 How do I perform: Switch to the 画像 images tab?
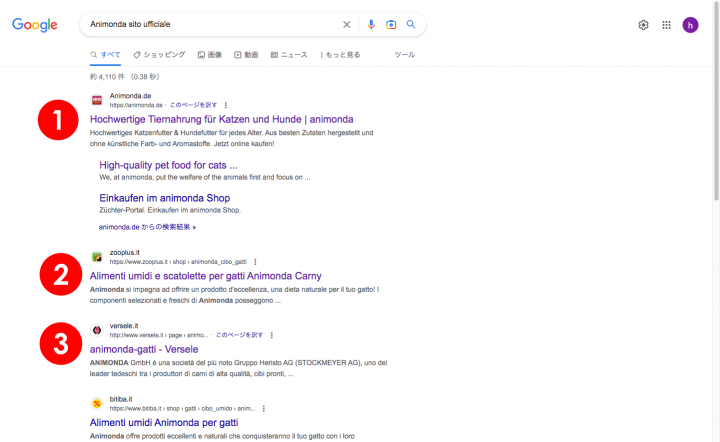[x=210, y=54]
